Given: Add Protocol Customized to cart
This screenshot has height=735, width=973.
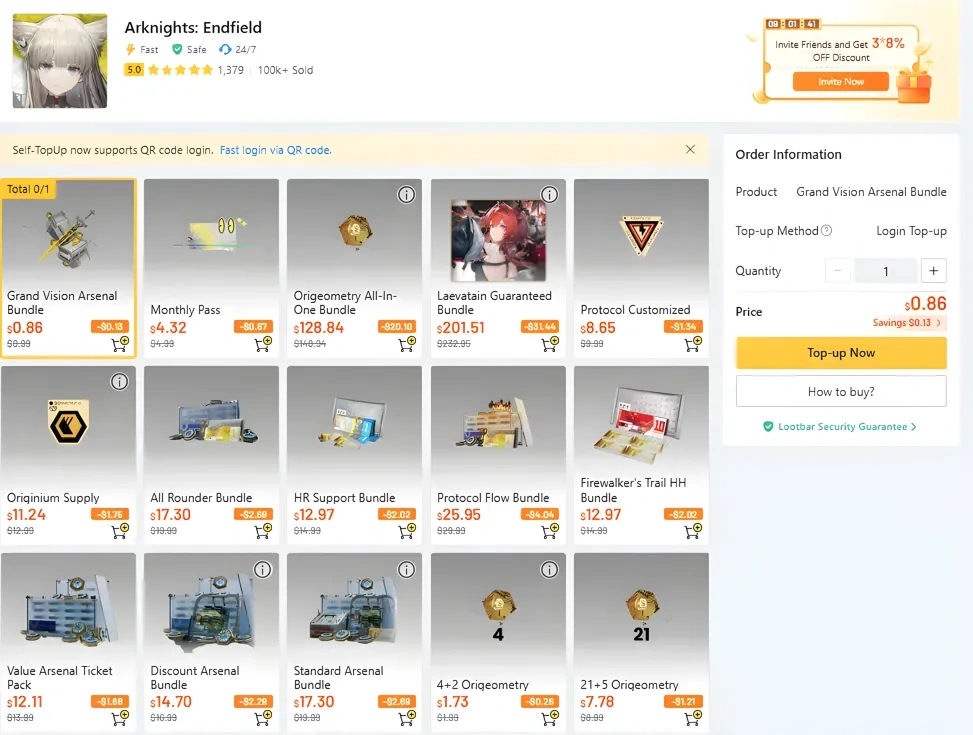Looking at the screenshot, I should (x=693, y=345).
